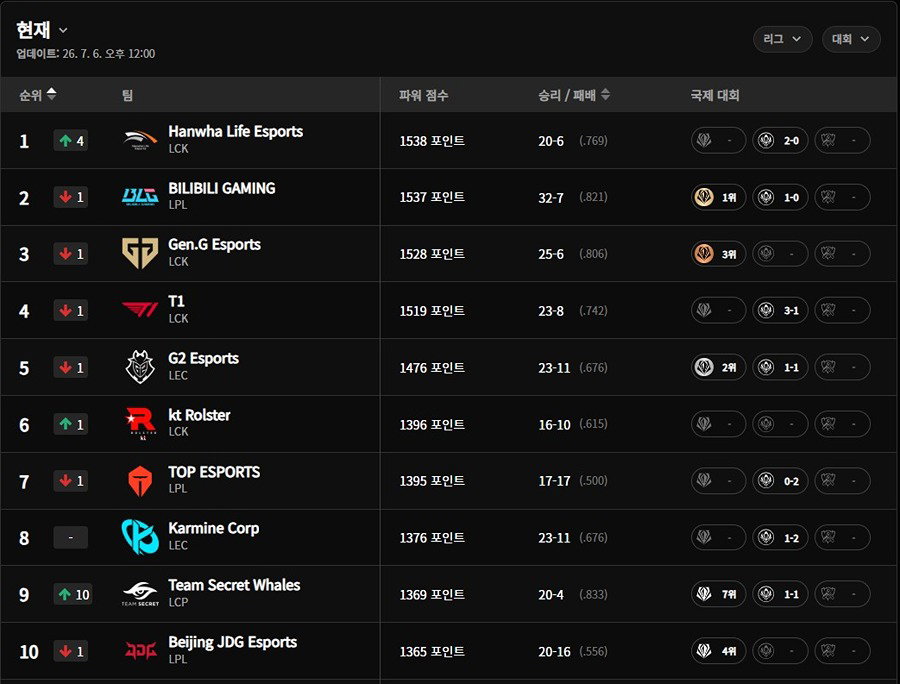Click T1's 3-1 international record badge
Screen dimensions: 900x684
click(x=780, y=310)
